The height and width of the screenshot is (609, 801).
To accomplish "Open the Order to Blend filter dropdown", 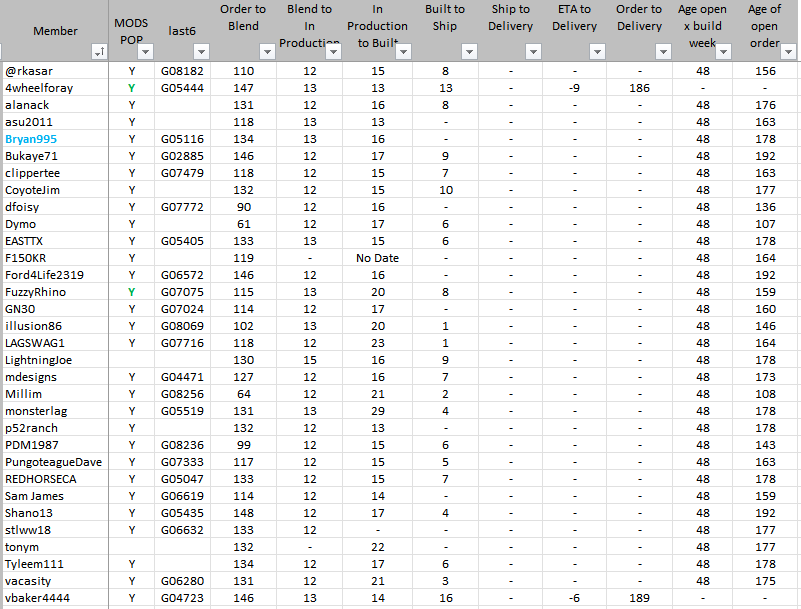I will click(267, 51).
